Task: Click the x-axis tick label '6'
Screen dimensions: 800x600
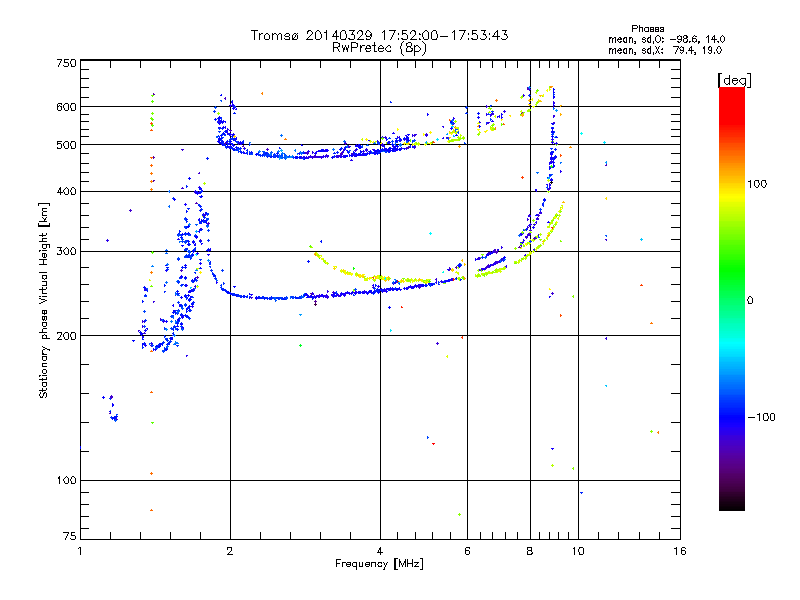Action: (467, 551)
